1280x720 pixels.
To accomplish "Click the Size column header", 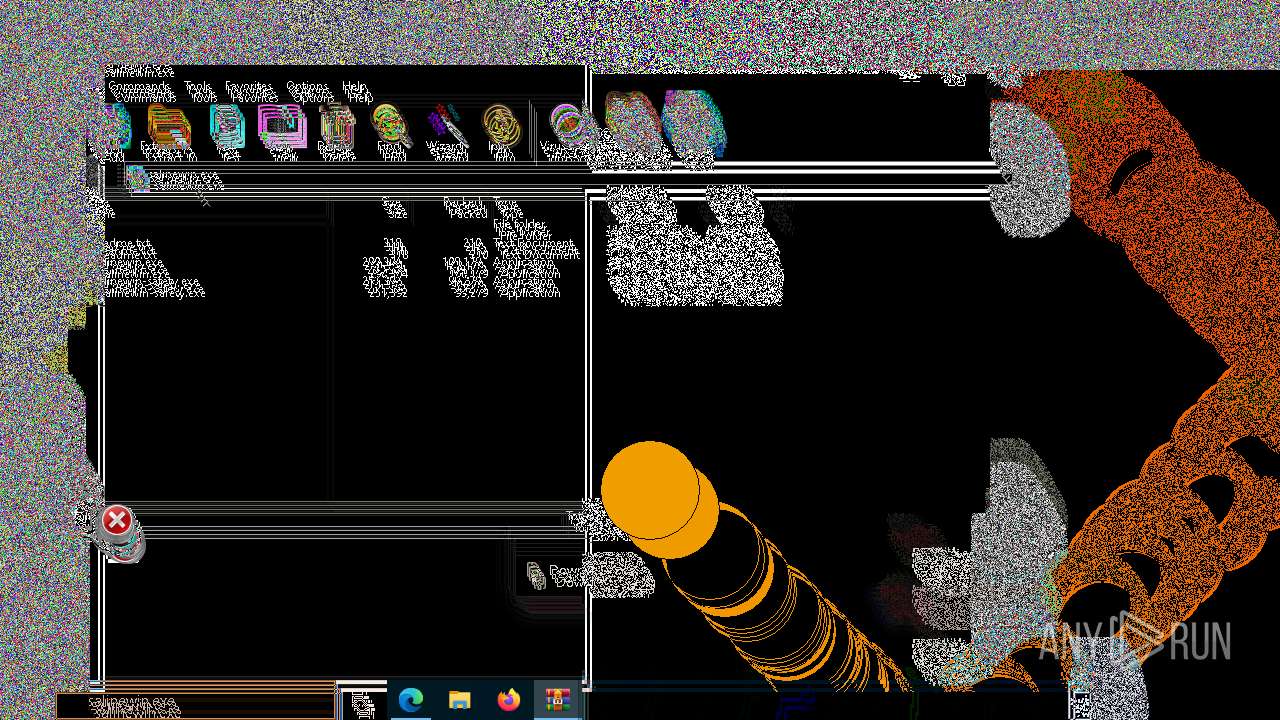I will click(395, 210).
